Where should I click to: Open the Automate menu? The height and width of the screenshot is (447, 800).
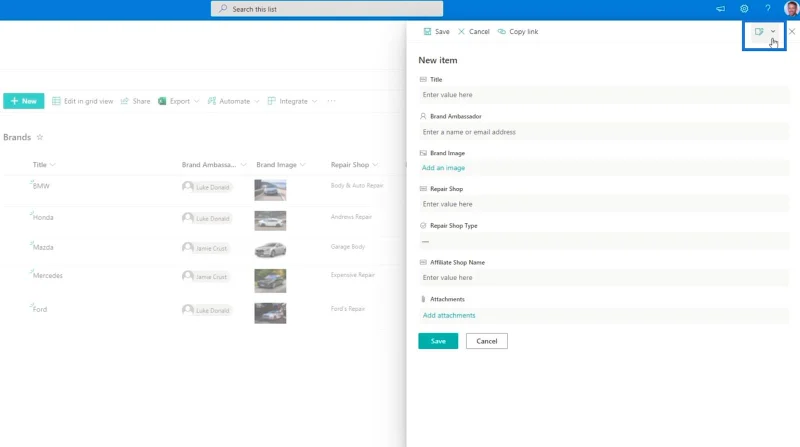(x=234, y=101)
